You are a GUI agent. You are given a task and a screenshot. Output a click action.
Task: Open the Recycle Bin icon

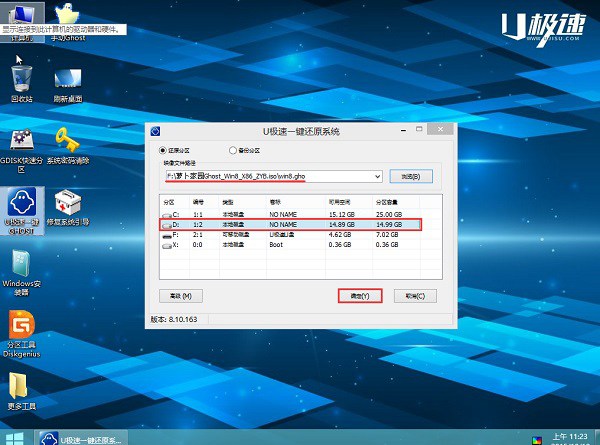[22, 84]
